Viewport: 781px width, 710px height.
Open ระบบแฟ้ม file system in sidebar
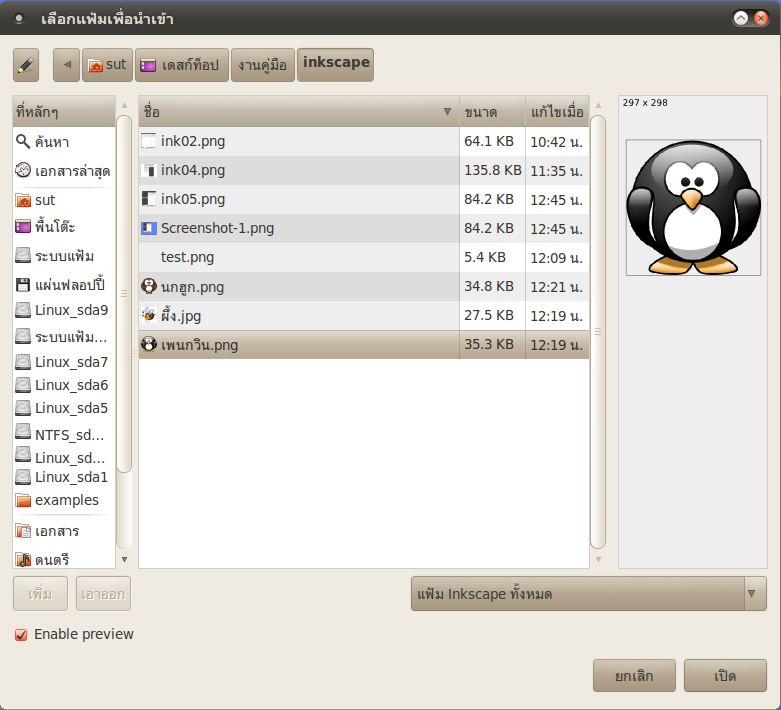64,256
